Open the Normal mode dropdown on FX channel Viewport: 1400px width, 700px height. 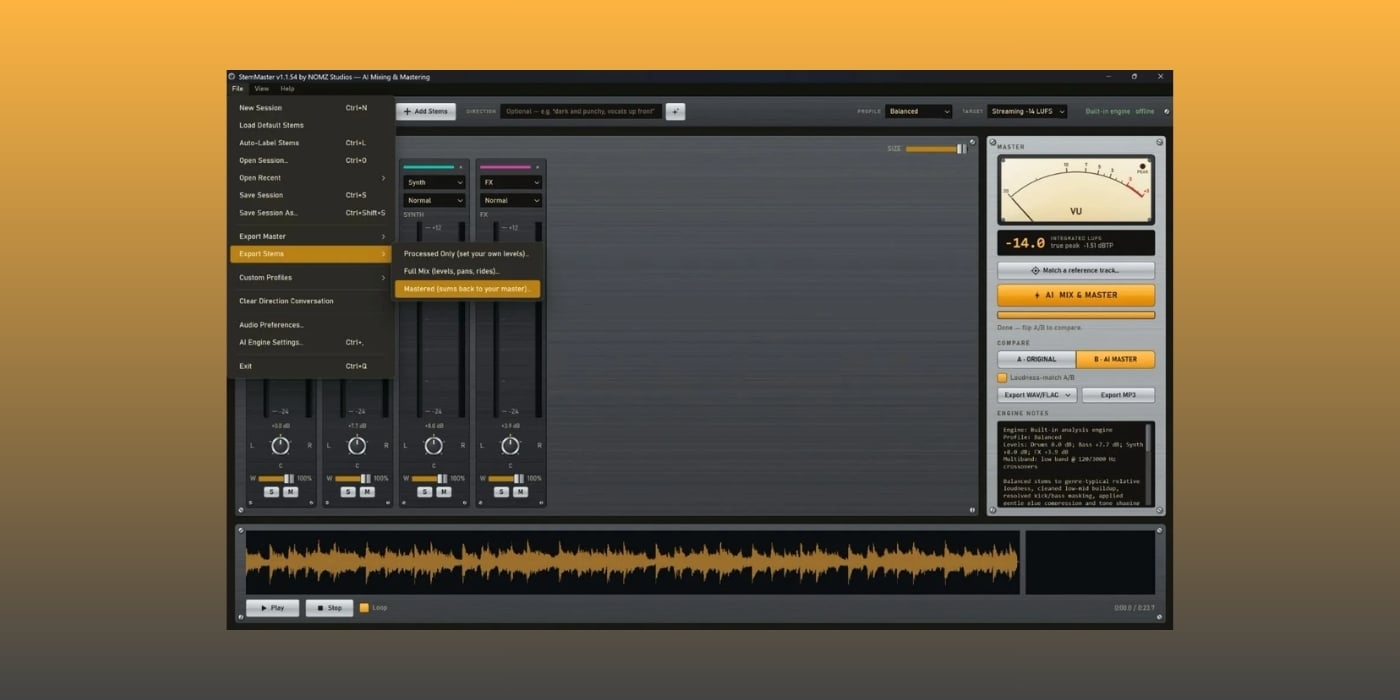pos(511,200)
